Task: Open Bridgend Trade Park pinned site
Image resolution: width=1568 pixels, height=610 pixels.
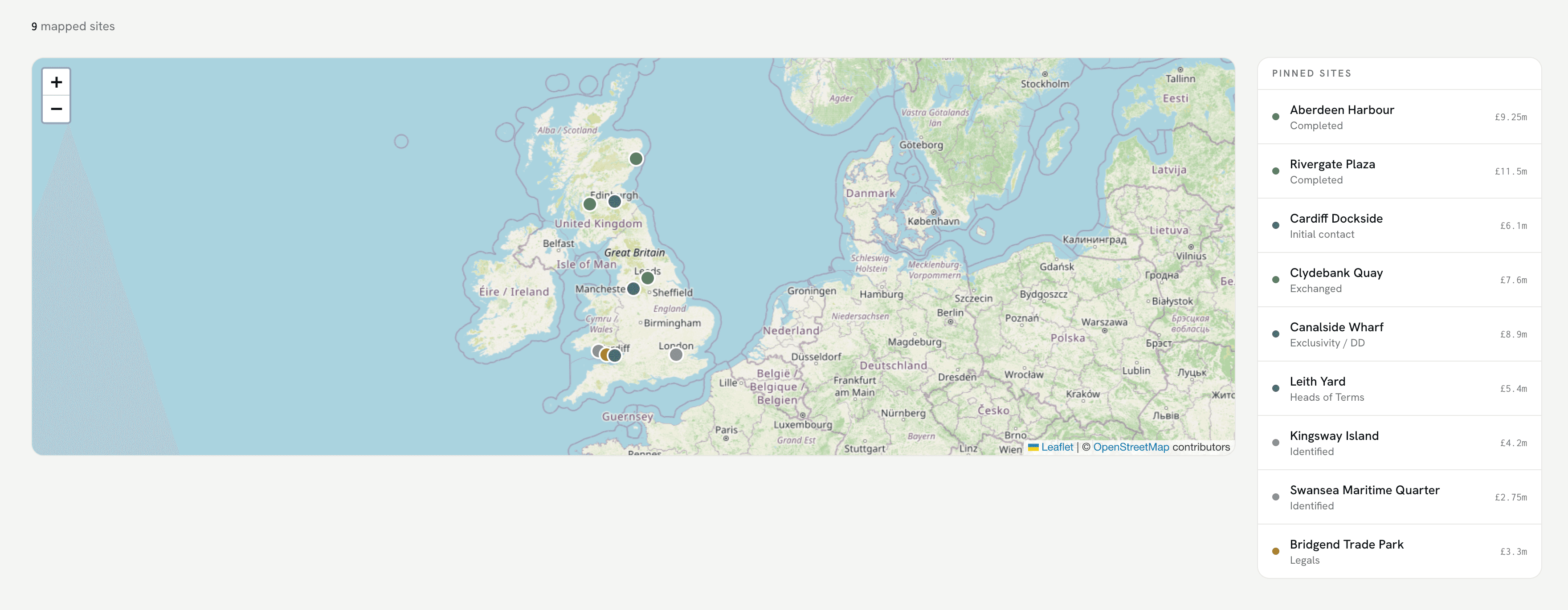Action: (1399, 552)
